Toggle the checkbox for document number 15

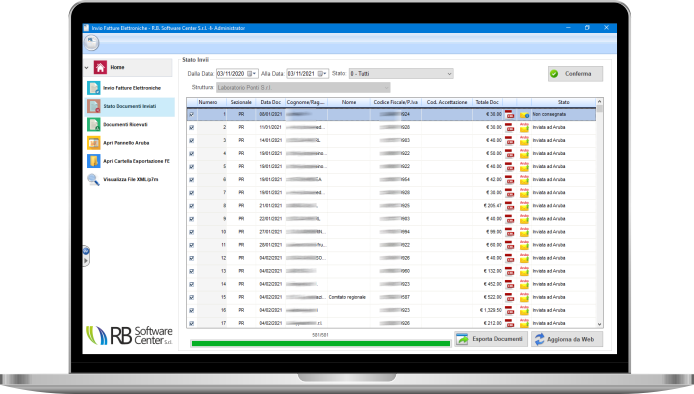(x=192, y=297)
